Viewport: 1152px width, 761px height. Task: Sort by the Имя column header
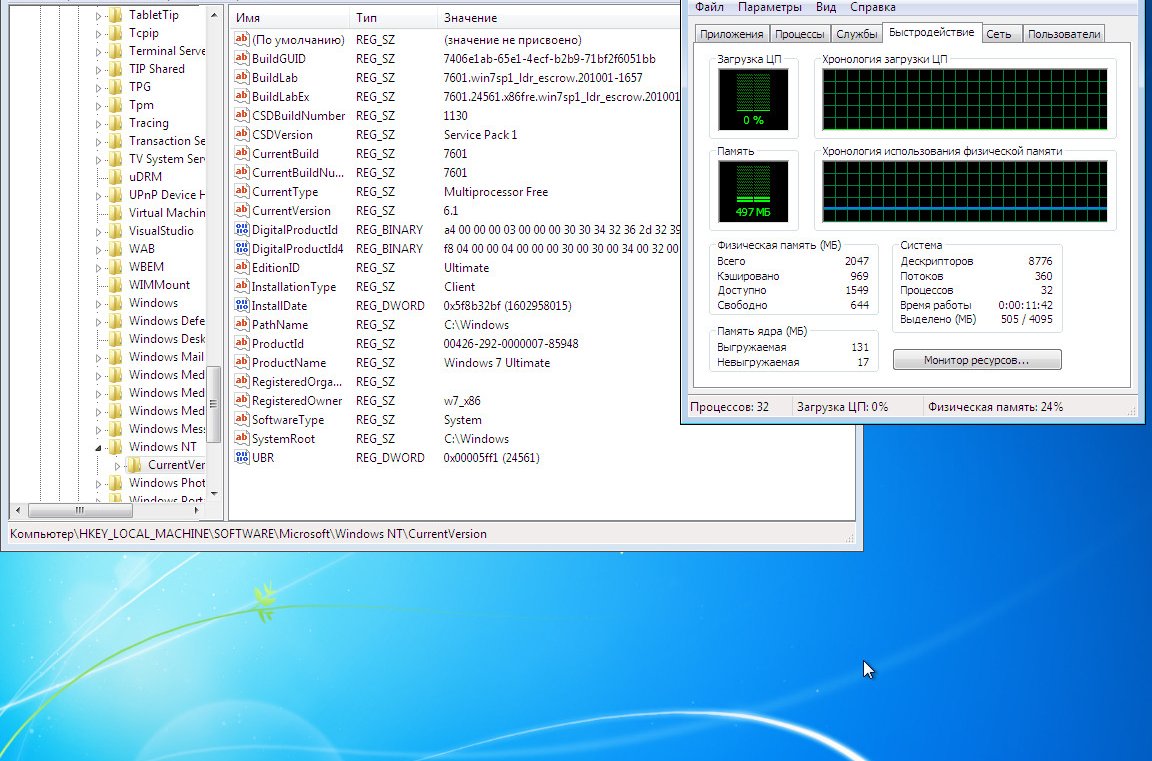pyautogui.click(x=289, y=18)
